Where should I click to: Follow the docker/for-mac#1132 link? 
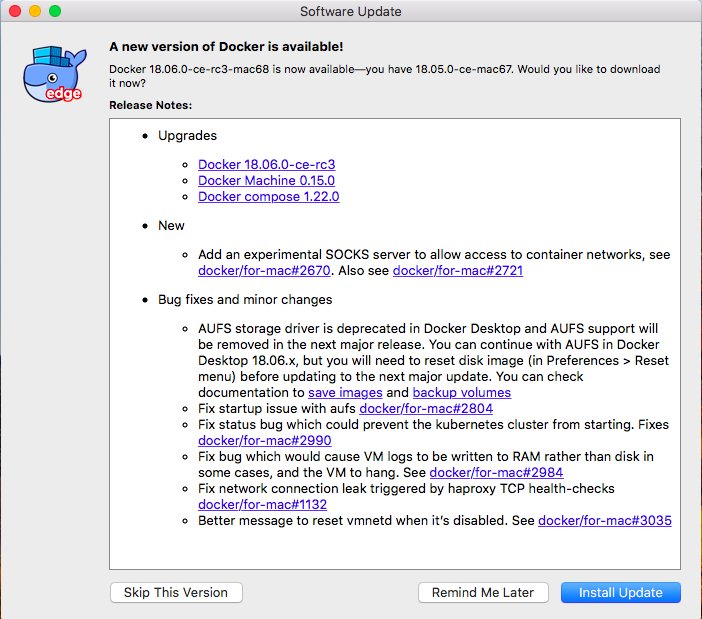coord(262,504)
